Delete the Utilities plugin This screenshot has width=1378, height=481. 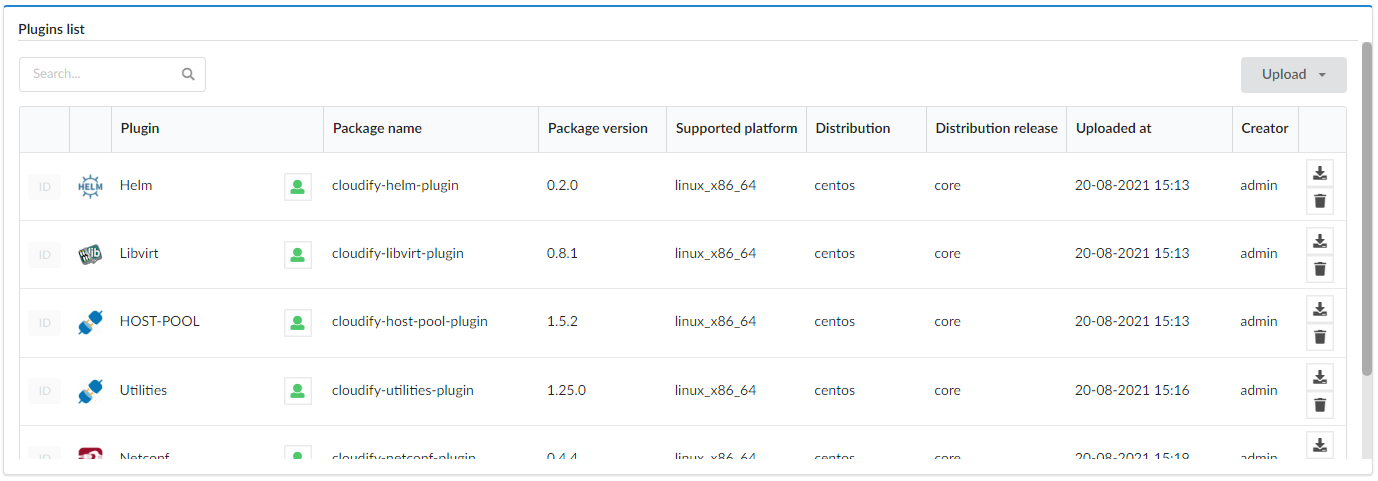tap(1319, 405)
